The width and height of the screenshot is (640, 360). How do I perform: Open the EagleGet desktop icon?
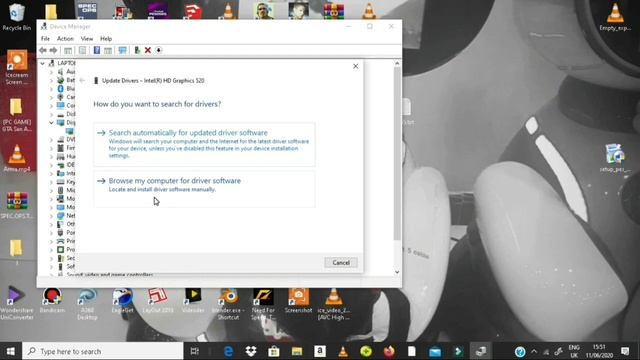pyautogui.click(x=122, y=300)
